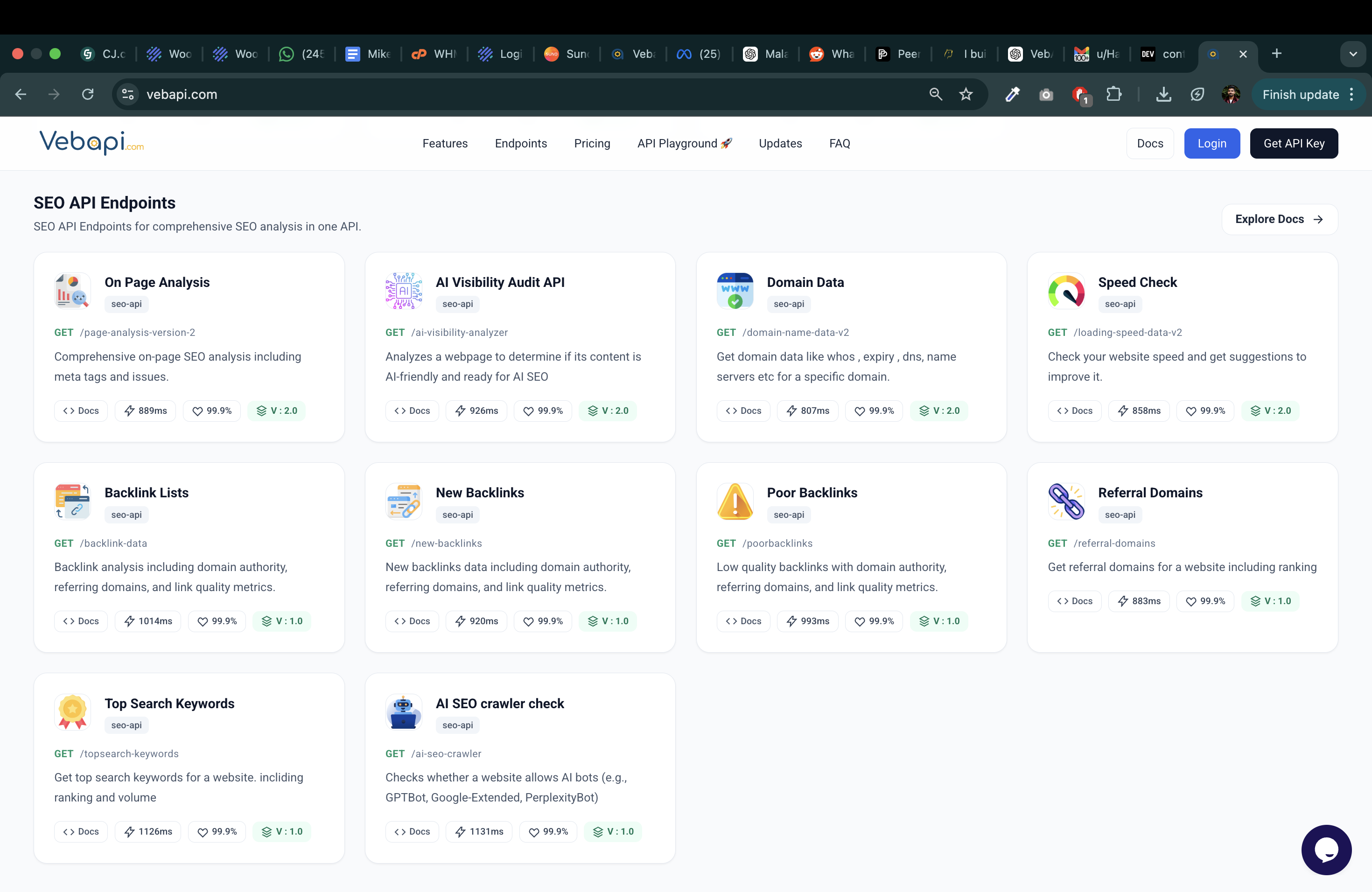Open the live chat bubble
This screenshot has height=892, width=1372.
[1326, 850]
